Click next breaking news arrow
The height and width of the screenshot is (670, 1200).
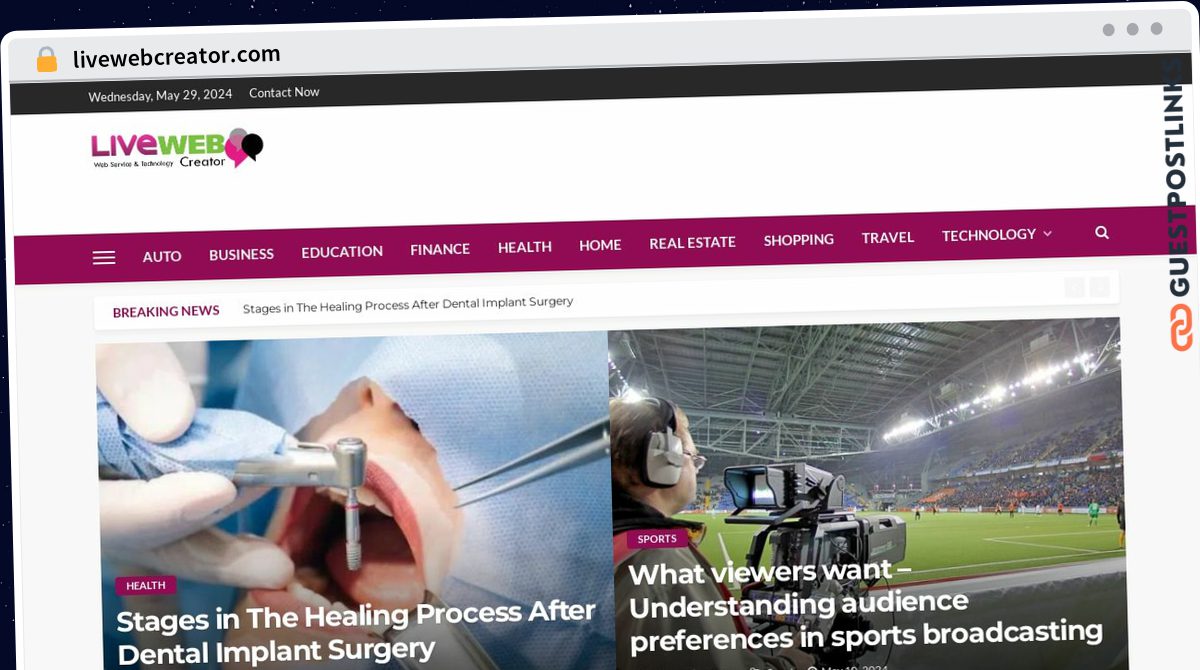point(1099,288)
